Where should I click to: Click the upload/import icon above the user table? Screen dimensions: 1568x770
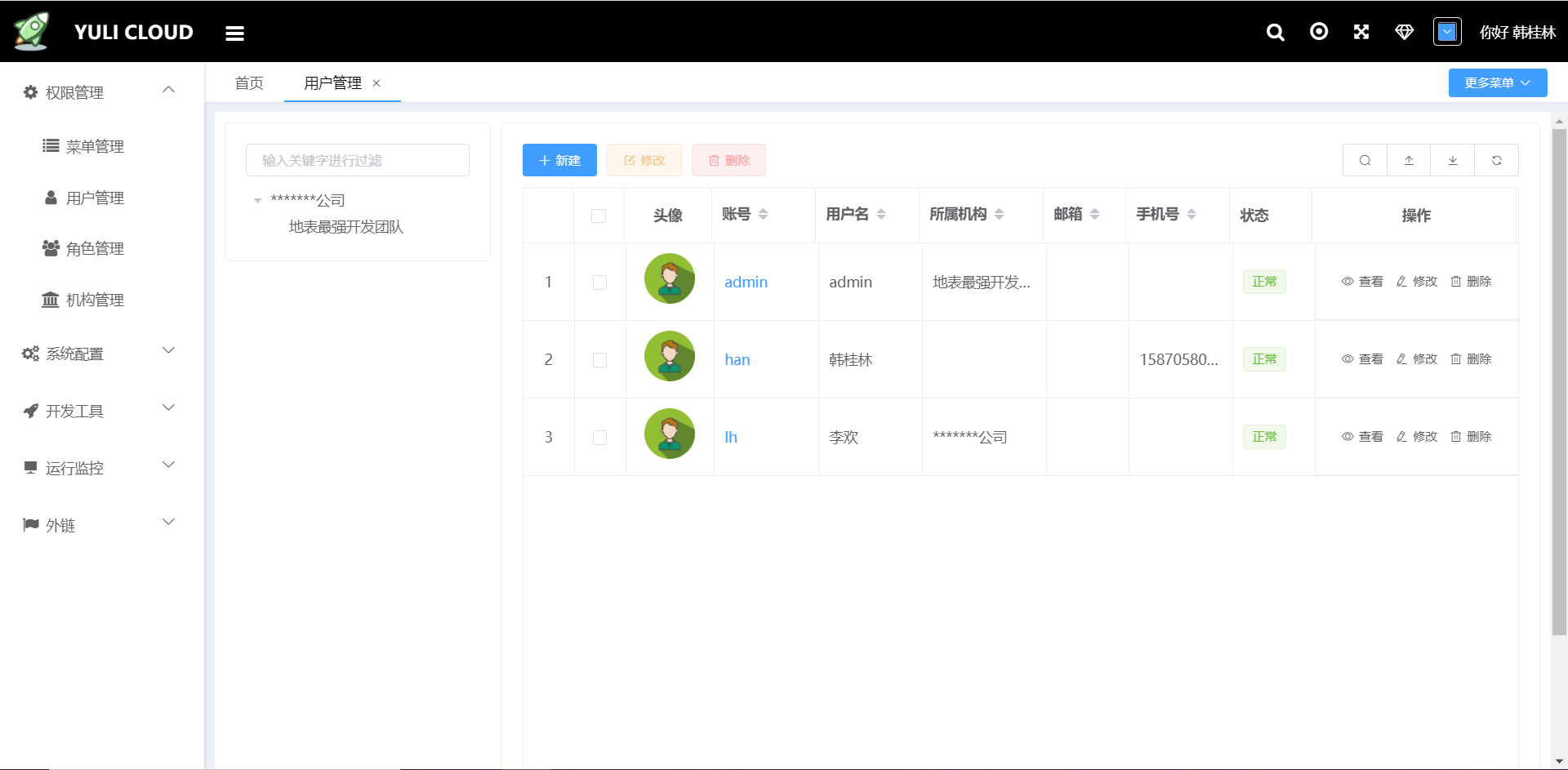click(1409, 160)
